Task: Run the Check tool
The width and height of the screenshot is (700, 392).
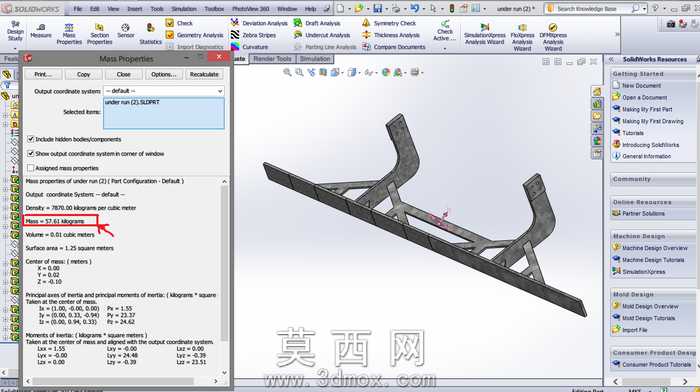Action: click(179, 23)
